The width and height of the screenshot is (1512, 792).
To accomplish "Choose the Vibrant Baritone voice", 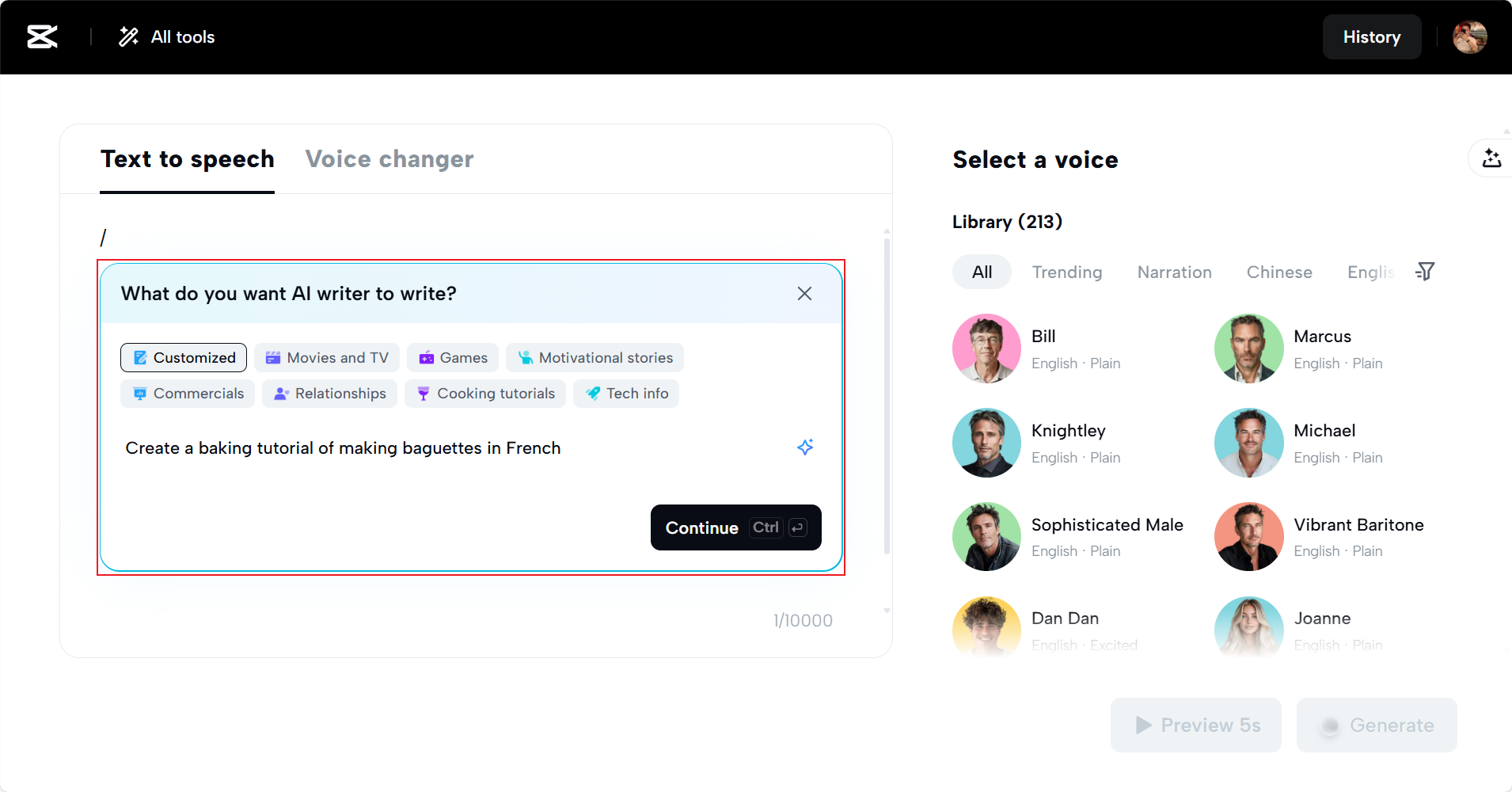I will pos(1248,537).
